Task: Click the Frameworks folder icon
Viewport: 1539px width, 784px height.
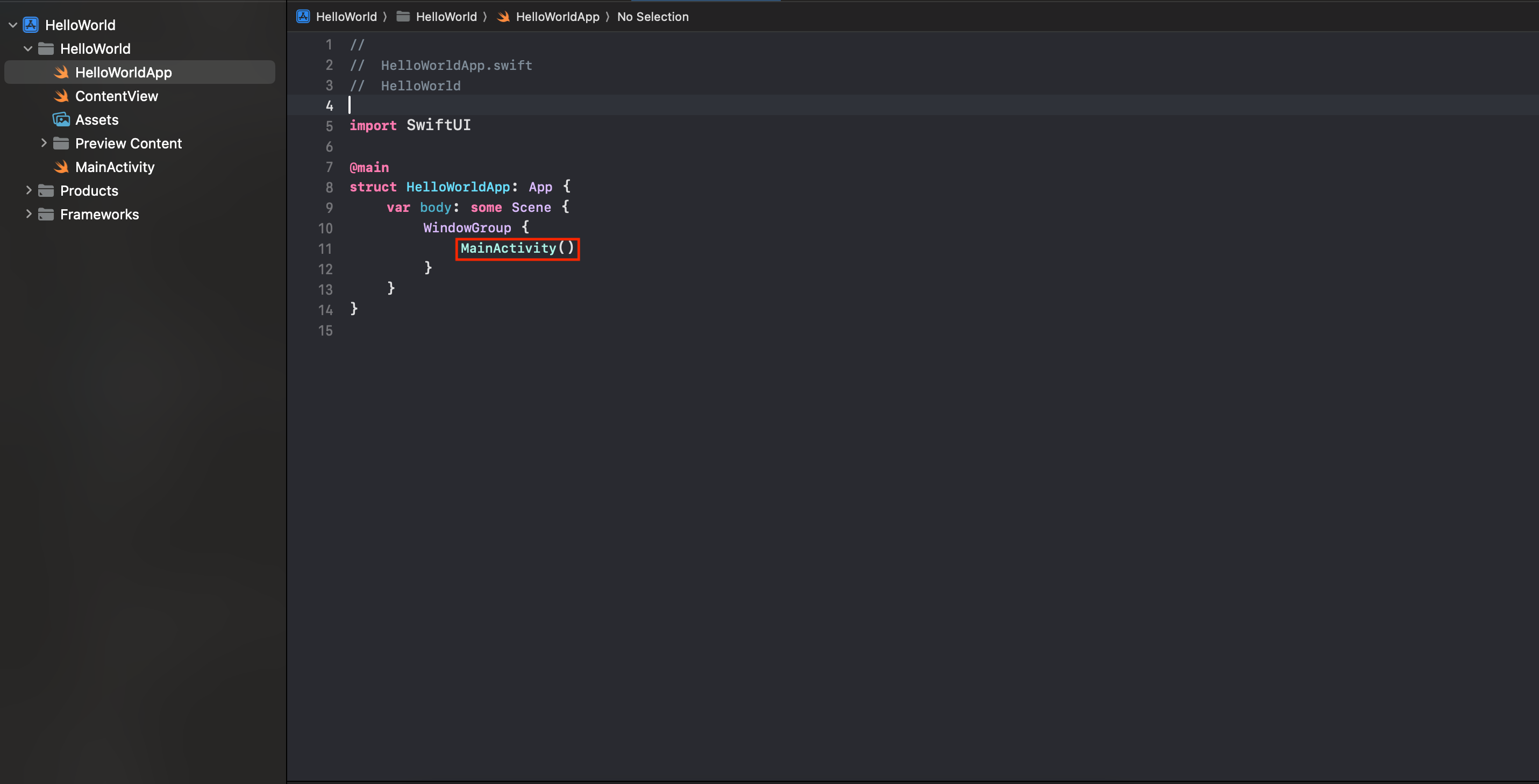Action: 46,215
